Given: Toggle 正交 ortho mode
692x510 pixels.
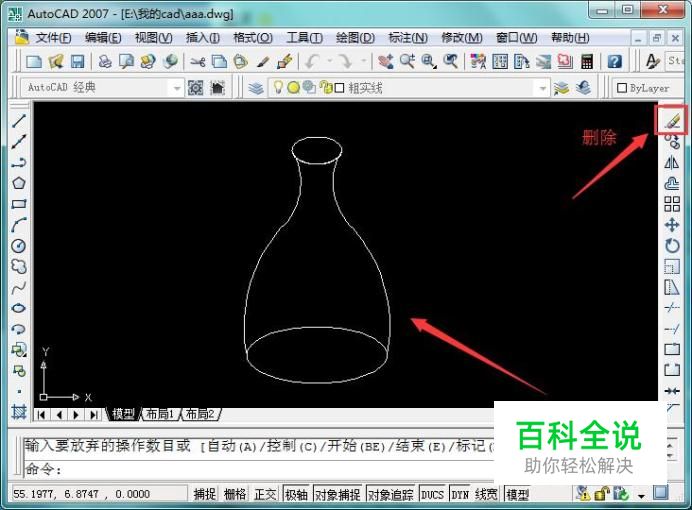Looking at the screenshot, I should (265, 494).
